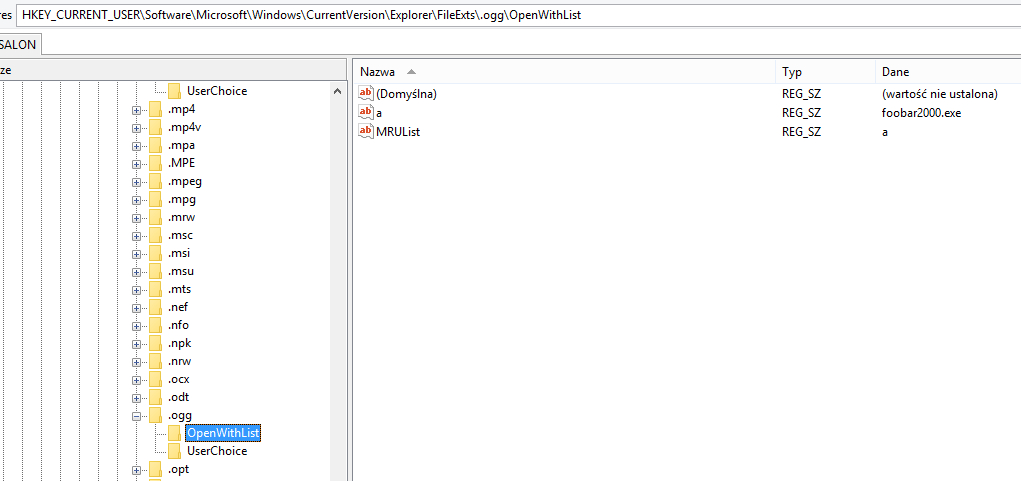Select the .mpg key label
This screenshot has height=481, width=1021.
click(x=181, y=199)
